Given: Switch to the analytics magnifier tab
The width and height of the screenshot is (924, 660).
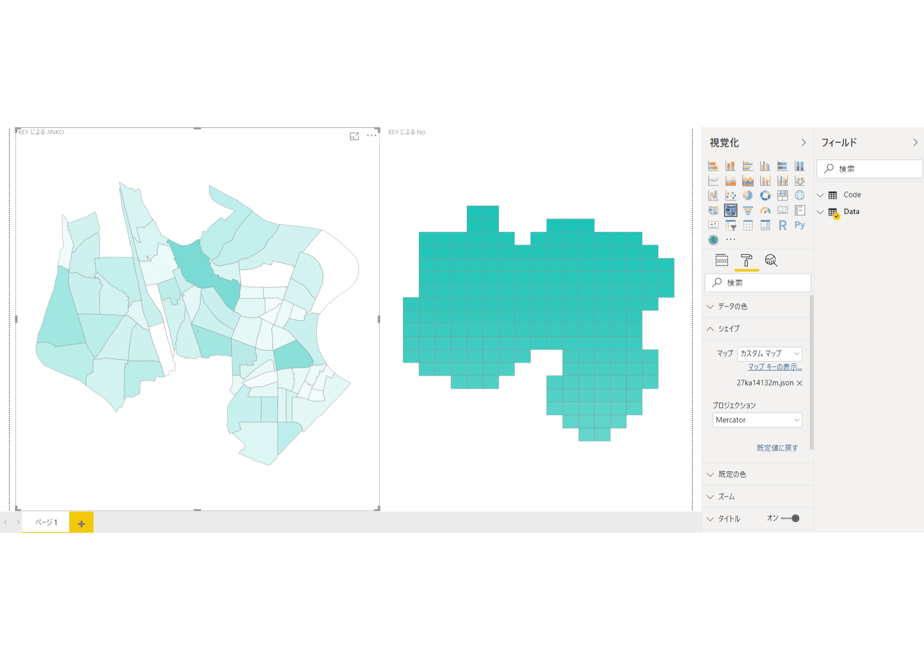Looking at the screenshot, I should [771, 260].
